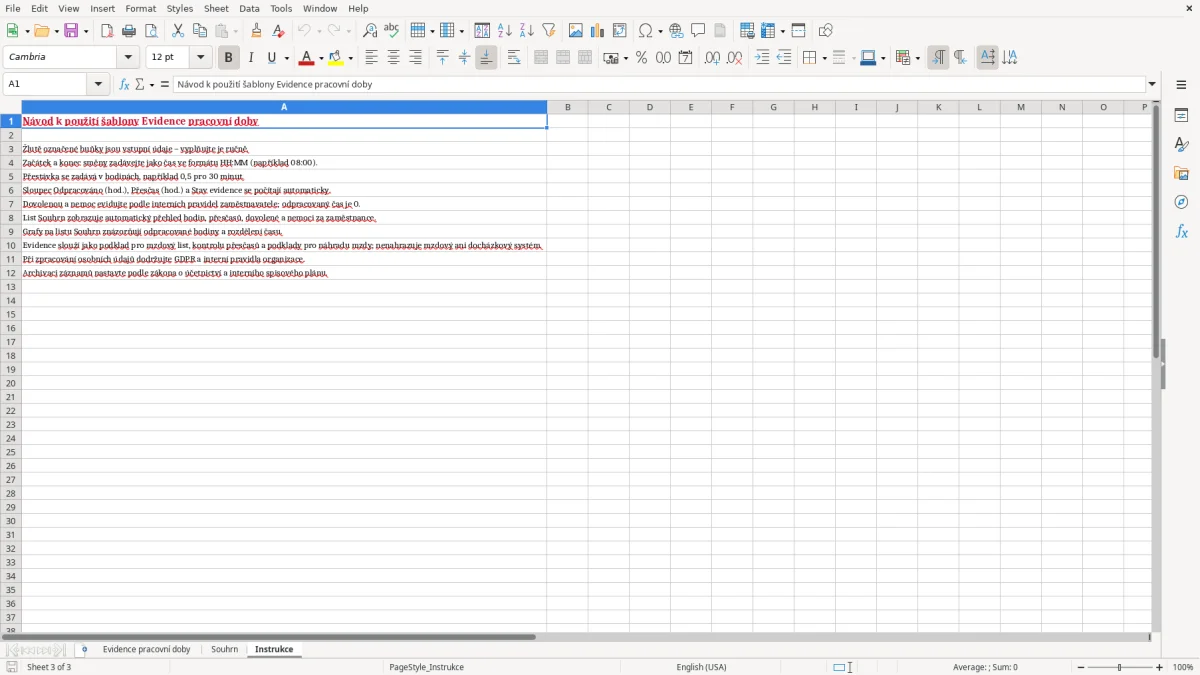Click the 100% zoom level
This screenshot has width=1200, height=675.
pos(1183,667)
